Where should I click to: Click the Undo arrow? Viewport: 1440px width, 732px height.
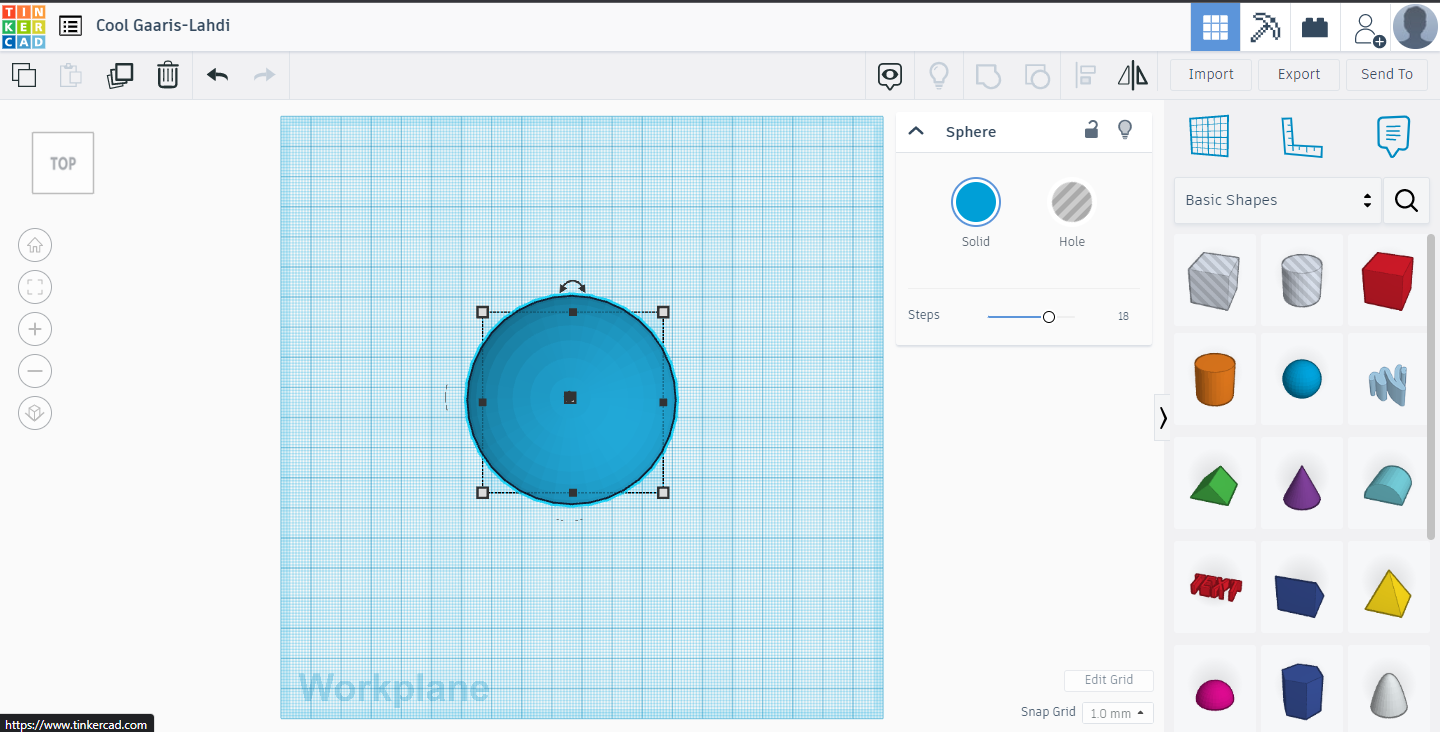click(216, 74)
